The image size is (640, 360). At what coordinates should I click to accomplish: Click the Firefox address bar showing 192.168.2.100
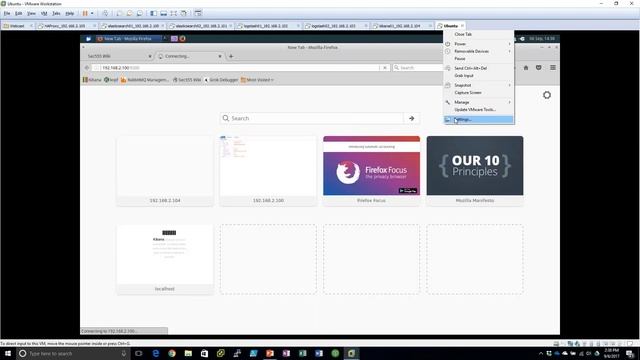(237, 68)
